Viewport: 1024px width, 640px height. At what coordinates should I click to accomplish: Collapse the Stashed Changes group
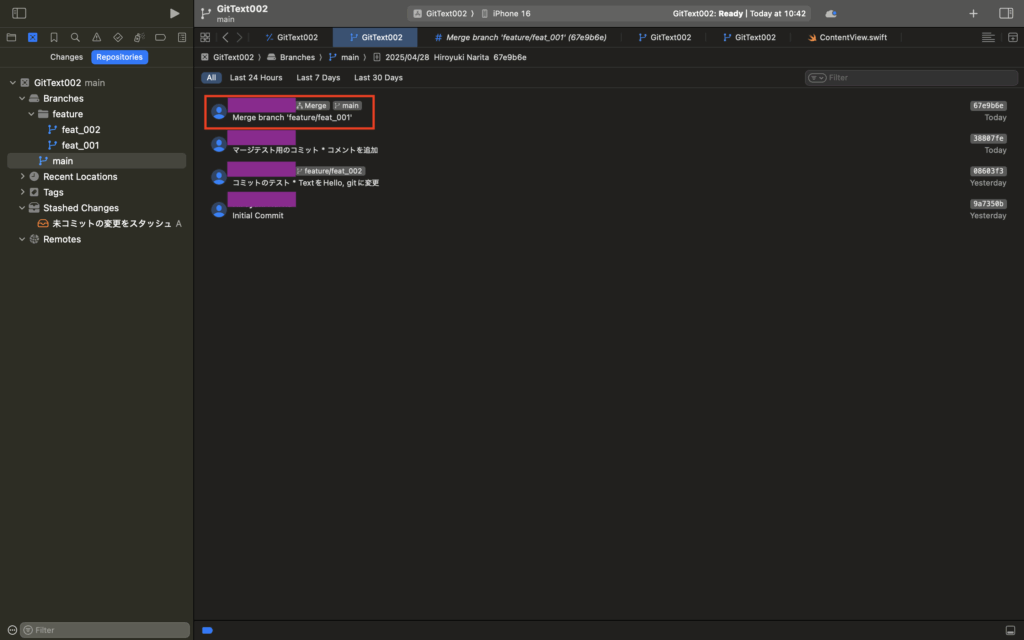[x=22, y=208]
